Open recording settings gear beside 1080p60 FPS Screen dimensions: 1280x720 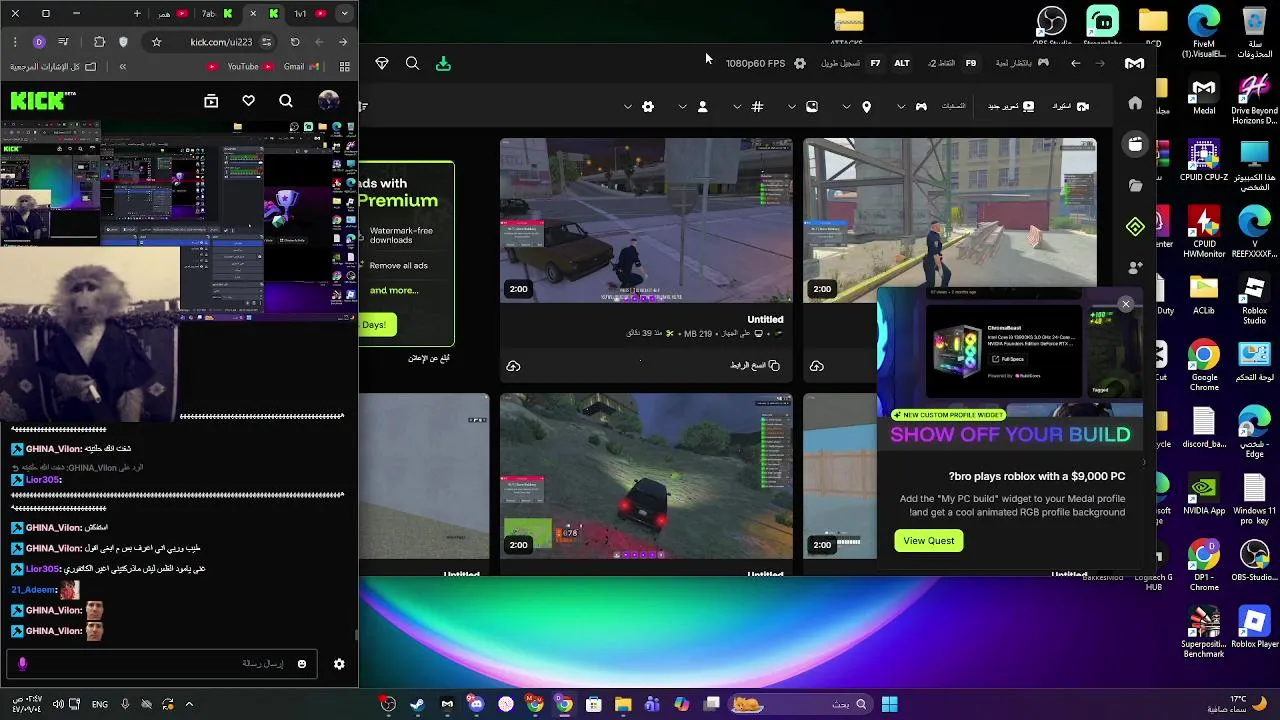[x=800, y=63]
